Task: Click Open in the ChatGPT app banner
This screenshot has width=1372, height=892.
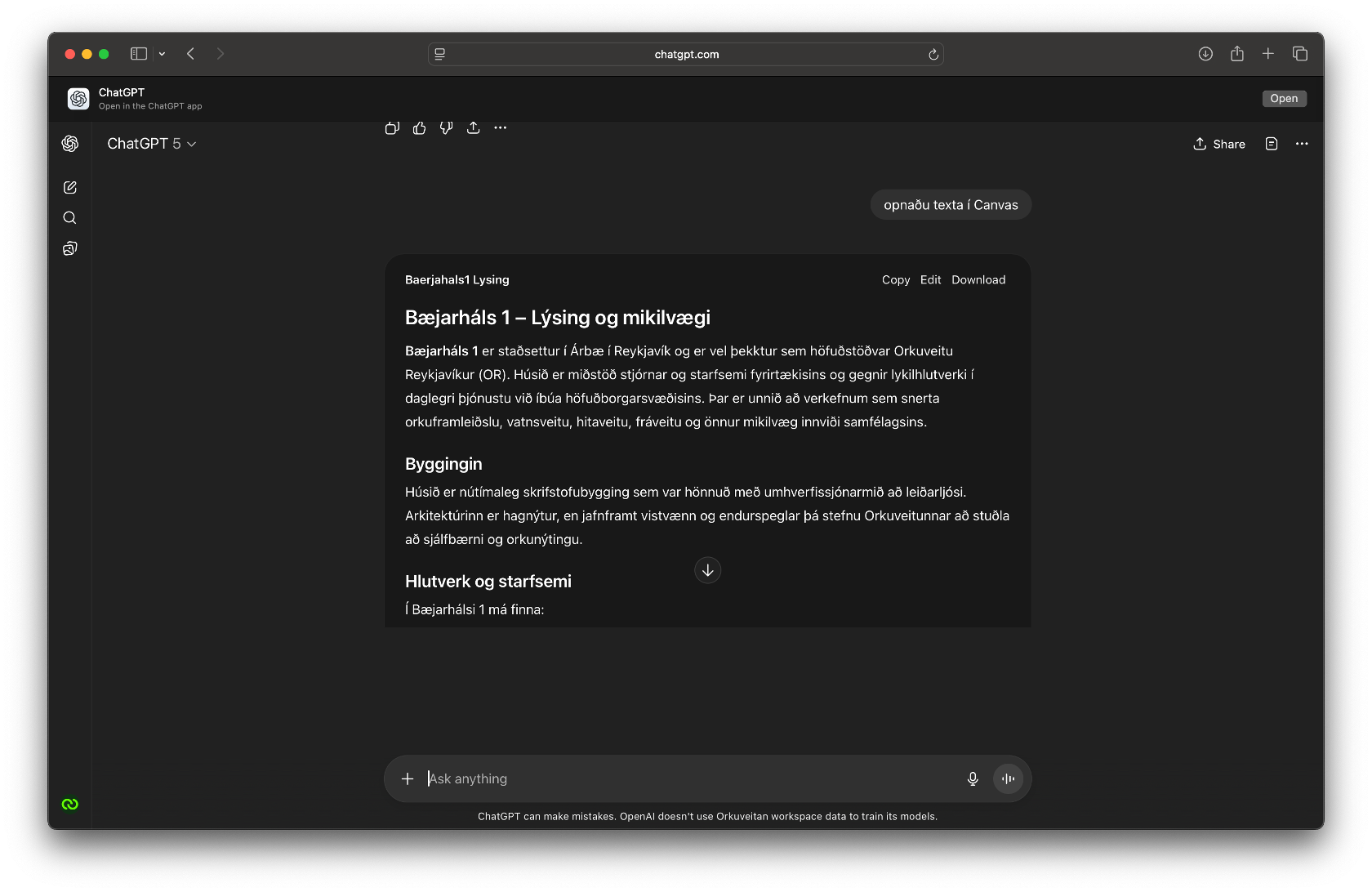Action: coord(1284,99)
